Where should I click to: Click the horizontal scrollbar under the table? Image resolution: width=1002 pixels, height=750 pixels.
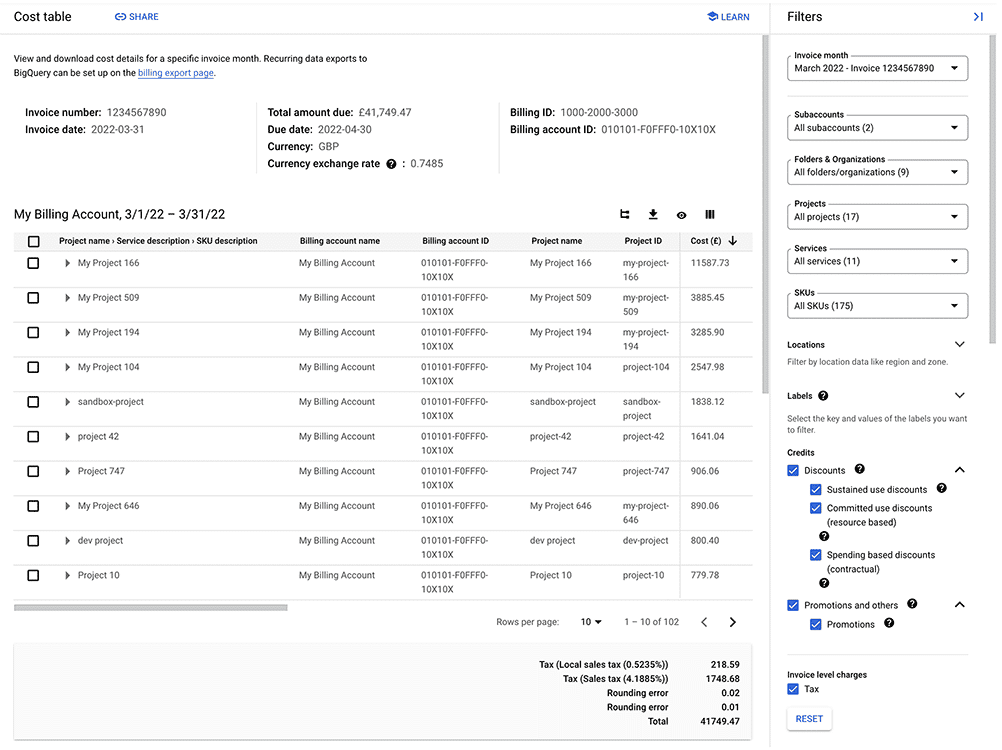151,608
